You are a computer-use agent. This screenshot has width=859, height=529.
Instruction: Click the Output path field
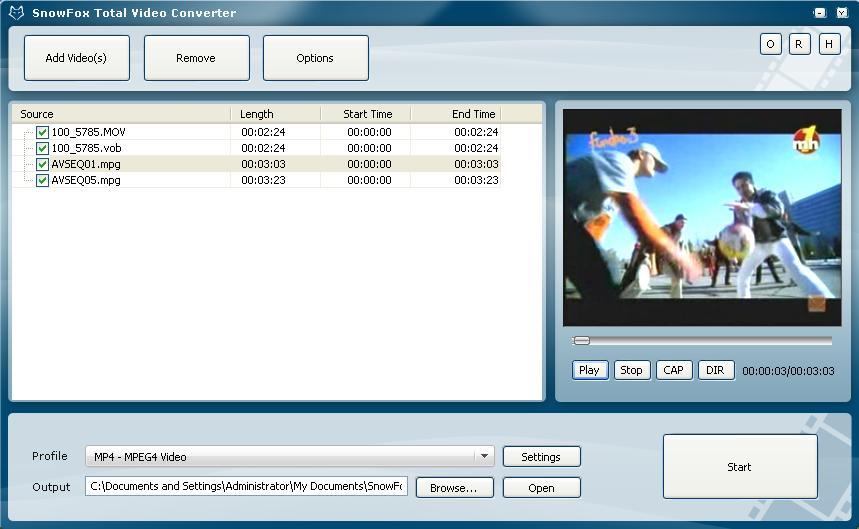246,486
